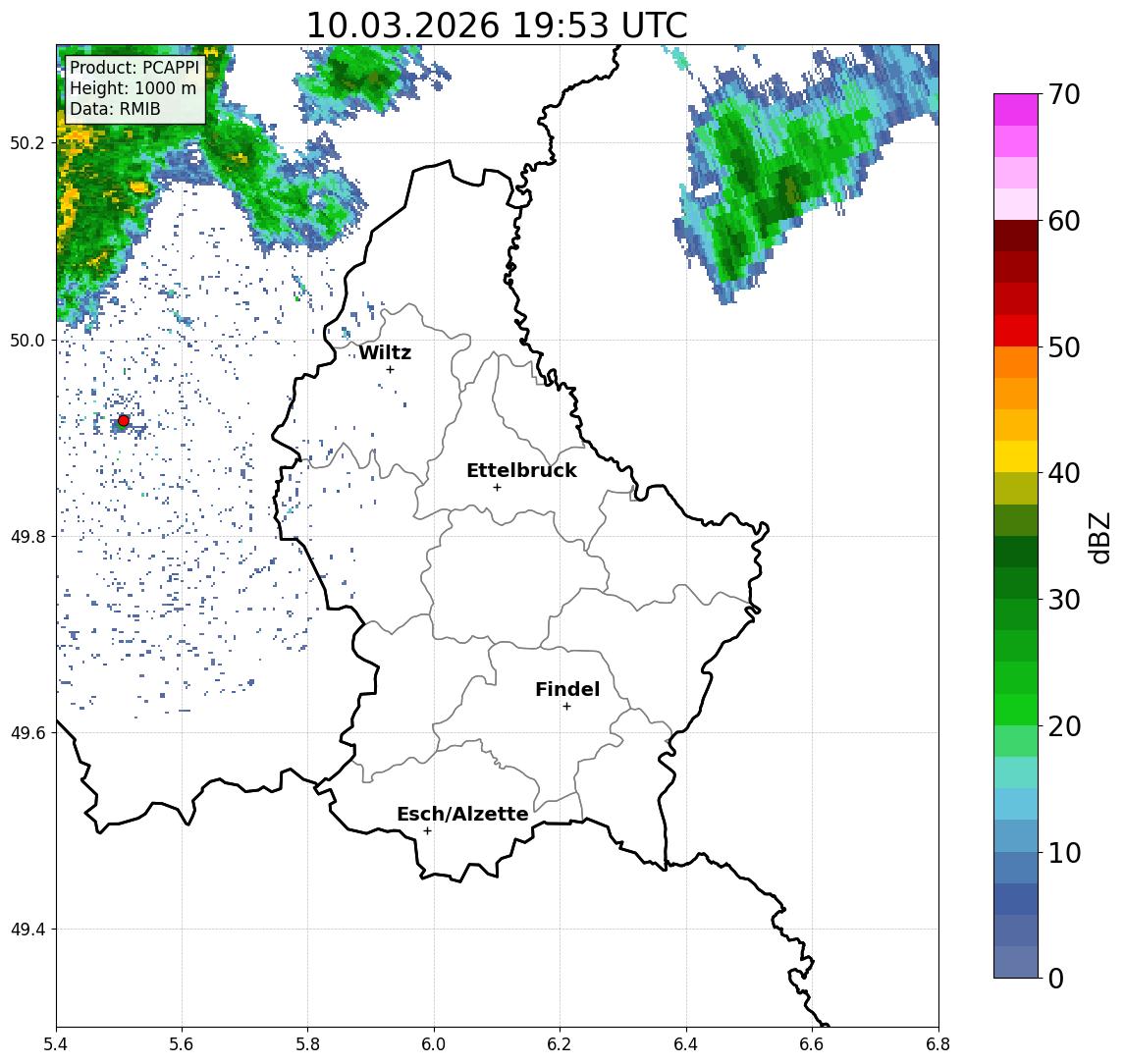Viewport: 1124px width, 1064px height.
Task: Click the colorbar tick label '10'
Action: [x=1064, y=852]
